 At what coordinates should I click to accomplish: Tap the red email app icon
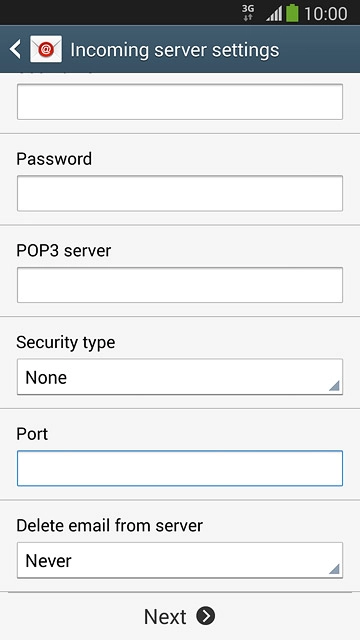click(x=46, y=49)
